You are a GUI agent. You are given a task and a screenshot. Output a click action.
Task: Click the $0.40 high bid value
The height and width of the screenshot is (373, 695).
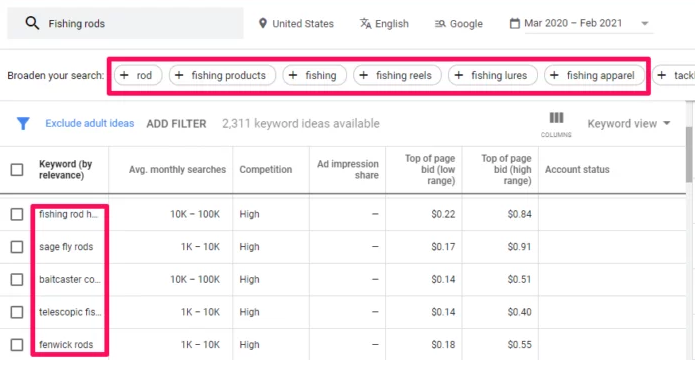pyautogui.click(x=519, y=312)
